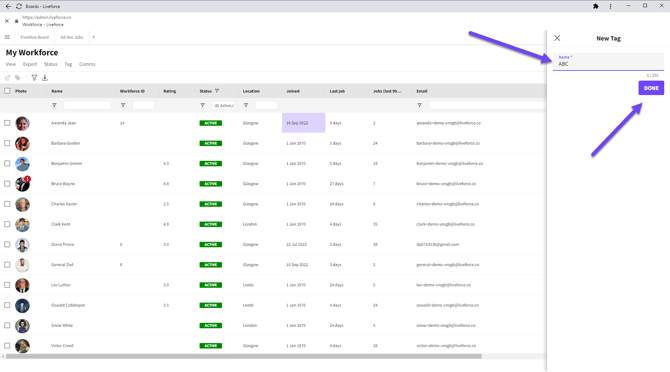Add a new board tab with plus
The height and width of the screenshot is (372, 670).
(94, 37)
